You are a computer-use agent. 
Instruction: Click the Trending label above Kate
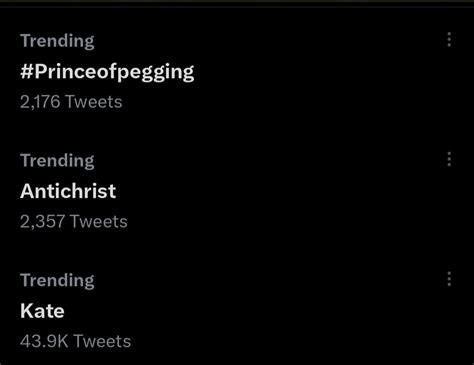click(57, 280)
